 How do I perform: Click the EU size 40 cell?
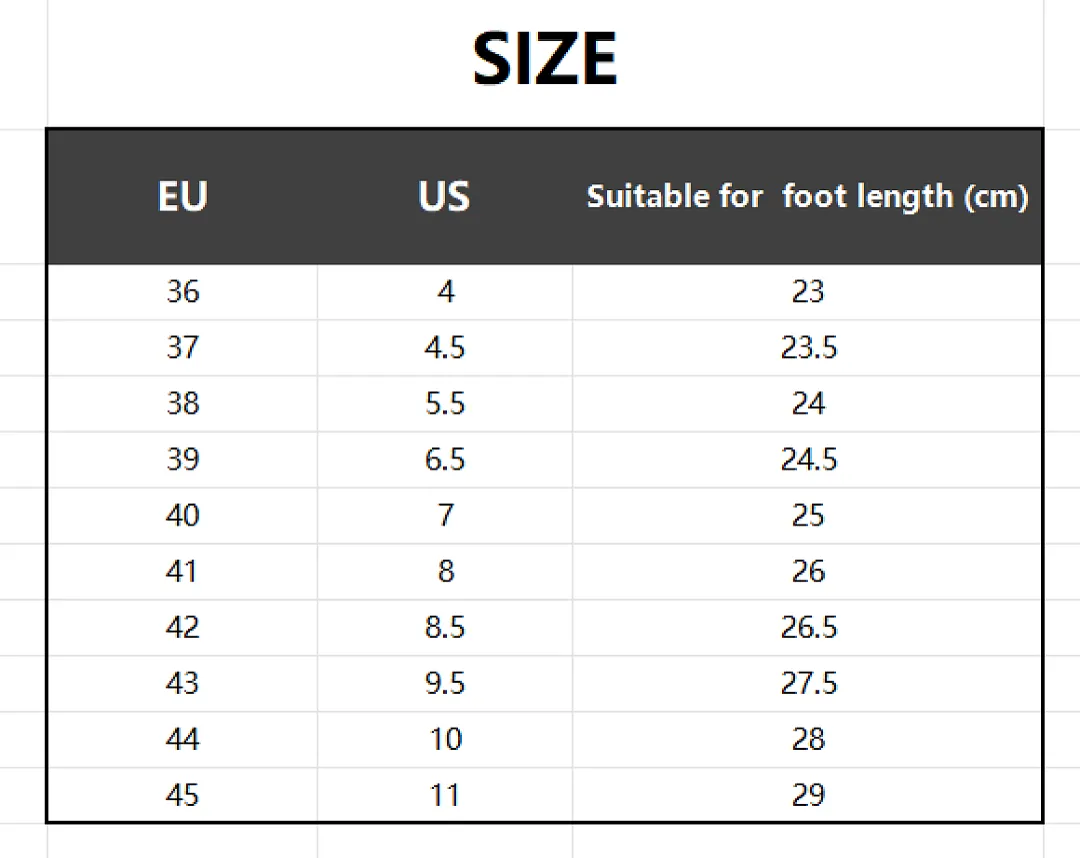click(x=183, y=516)
